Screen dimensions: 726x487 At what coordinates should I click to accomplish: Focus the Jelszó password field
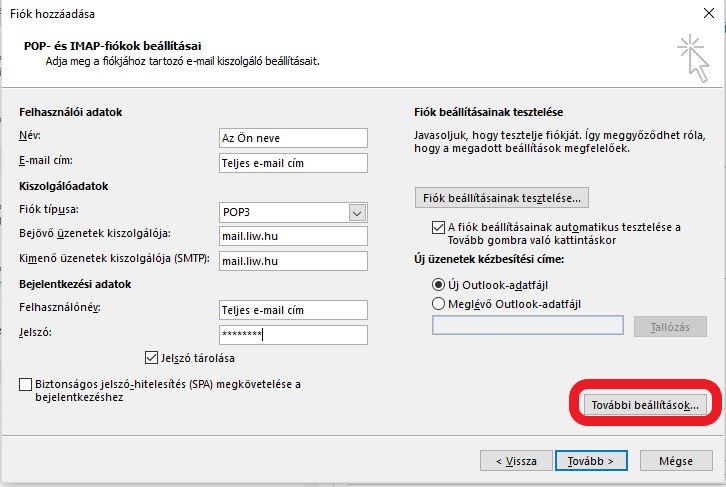click(292, 334)
